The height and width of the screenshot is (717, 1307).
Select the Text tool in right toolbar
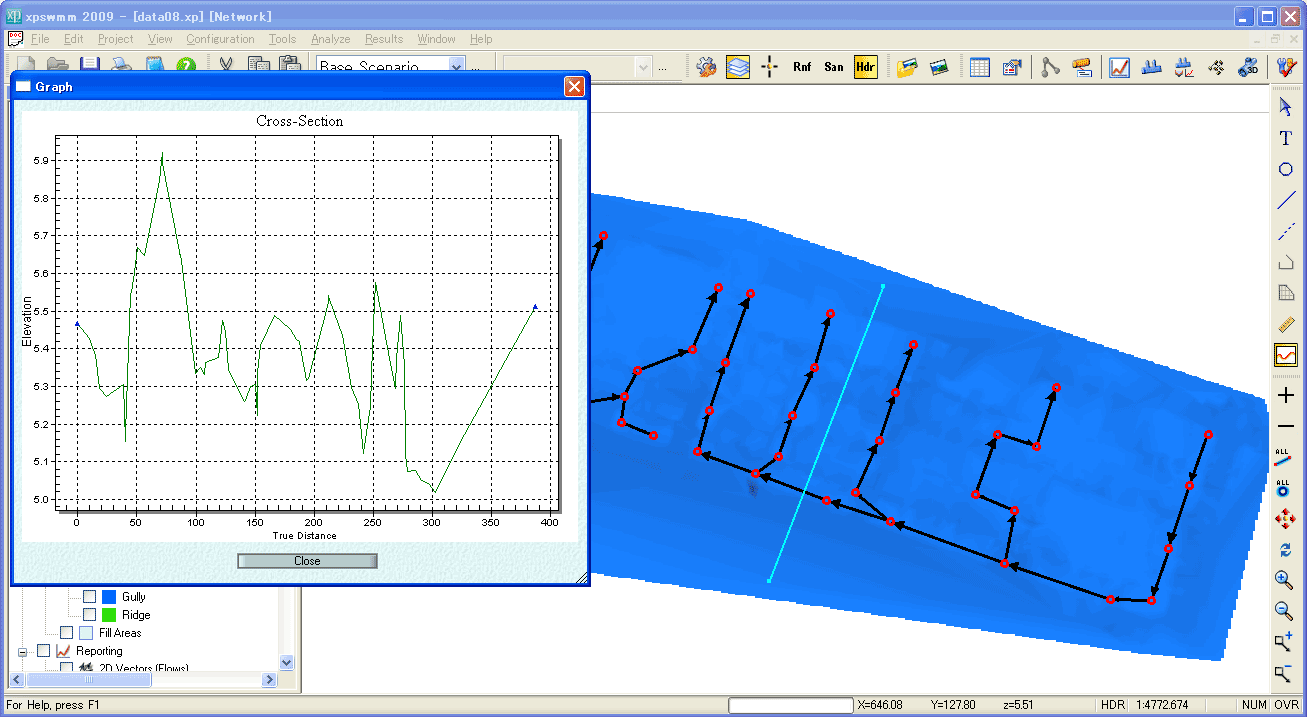tap(1286, 138)
